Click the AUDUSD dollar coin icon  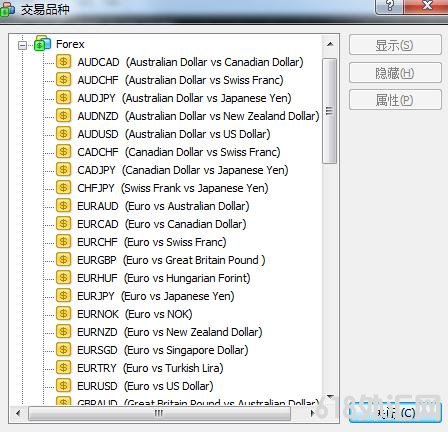tap(63, 134)
